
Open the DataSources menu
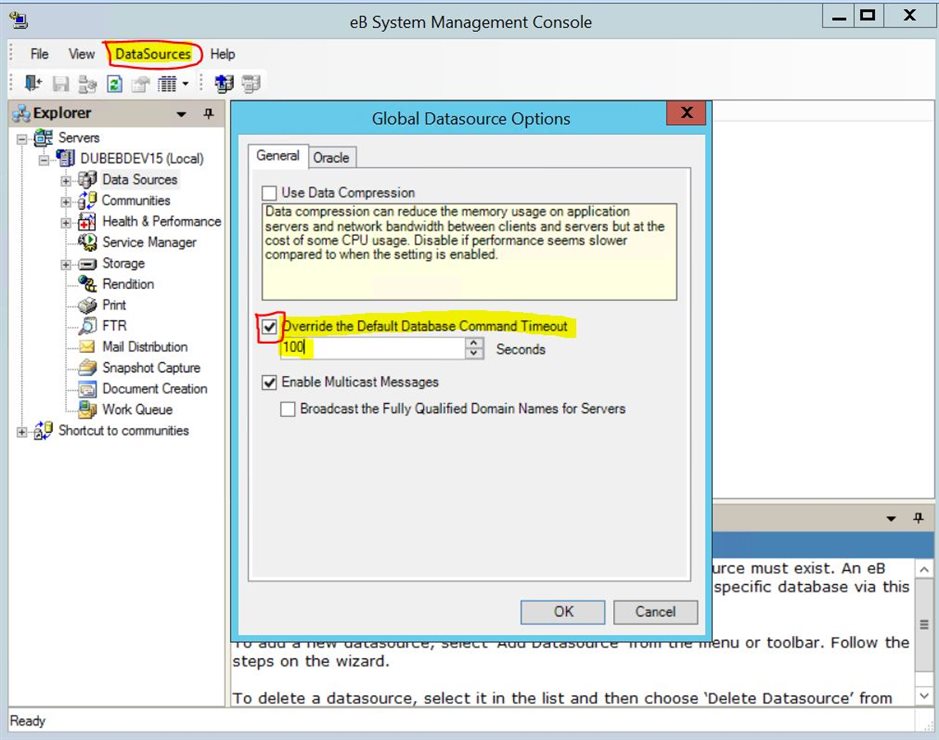[154, 54]
